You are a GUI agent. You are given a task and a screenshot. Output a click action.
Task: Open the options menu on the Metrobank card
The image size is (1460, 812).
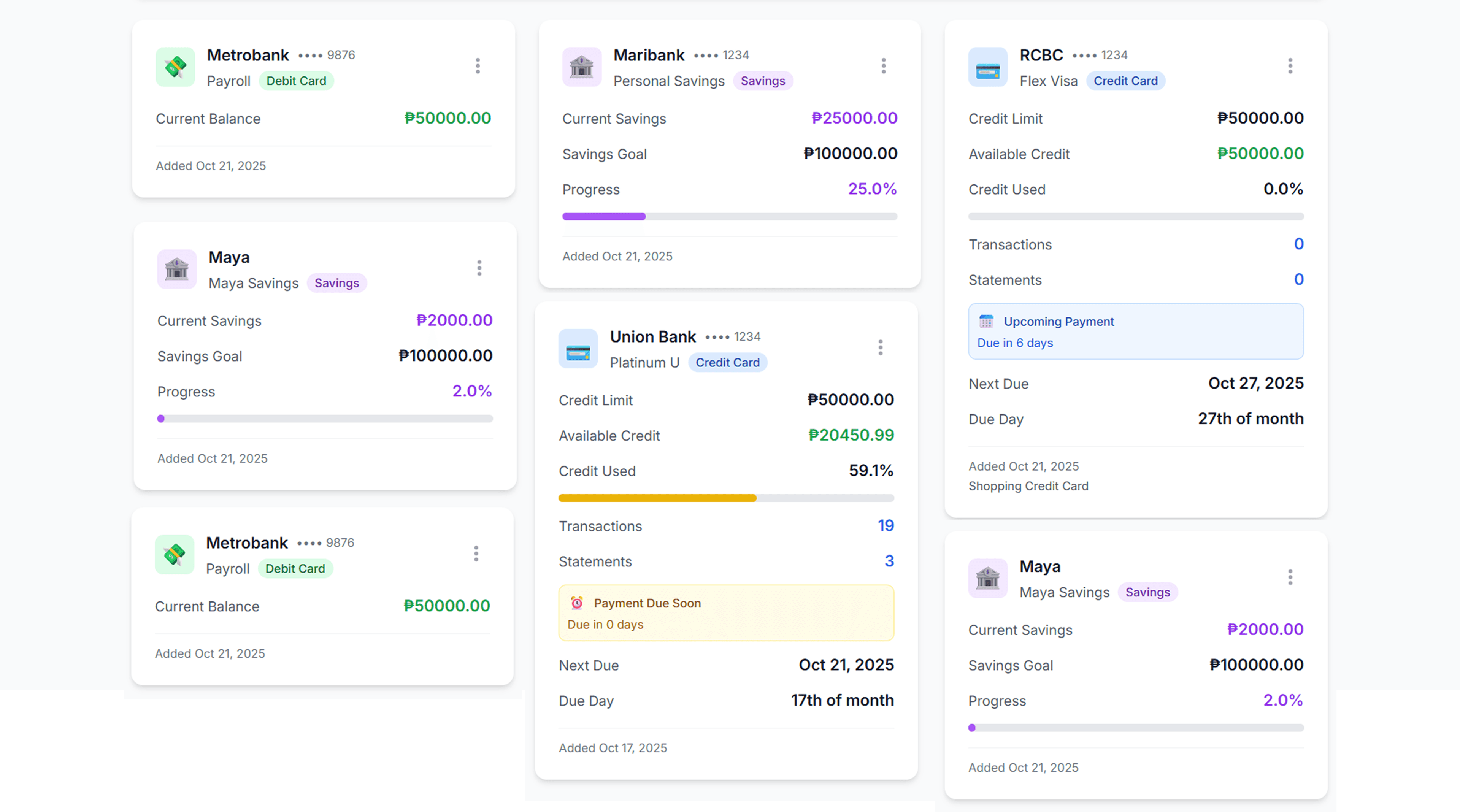click(x=478, y=66)
